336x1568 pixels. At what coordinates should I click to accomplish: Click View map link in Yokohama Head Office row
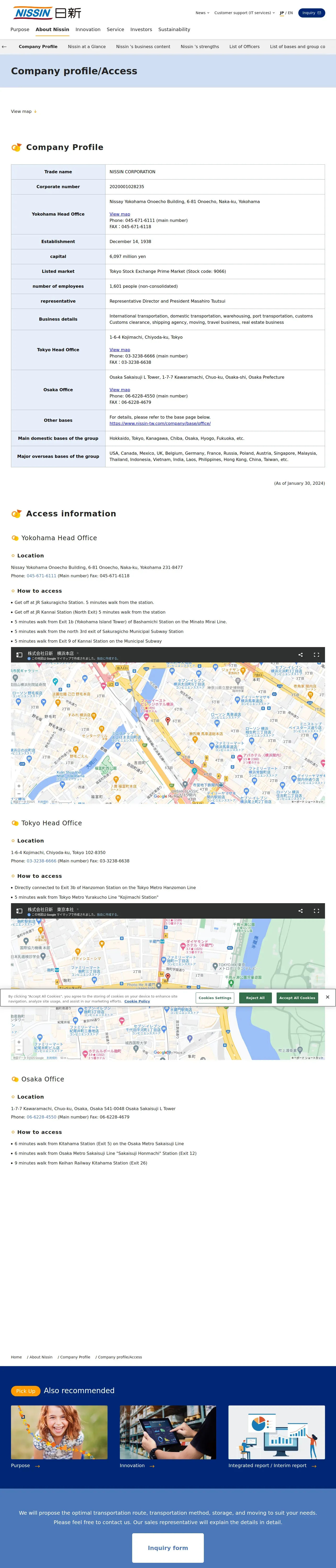(120, 214)
